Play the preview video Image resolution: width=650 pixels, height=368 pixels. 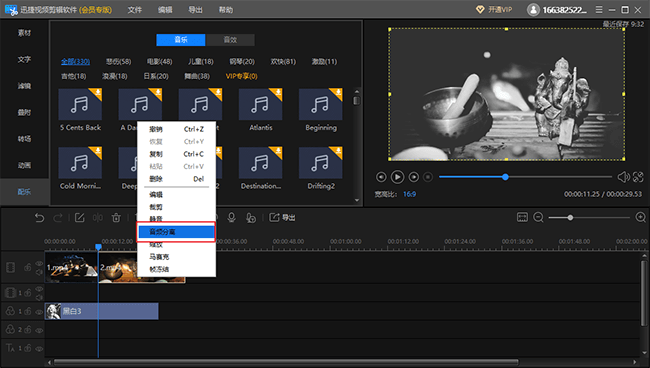coord(397,177)
